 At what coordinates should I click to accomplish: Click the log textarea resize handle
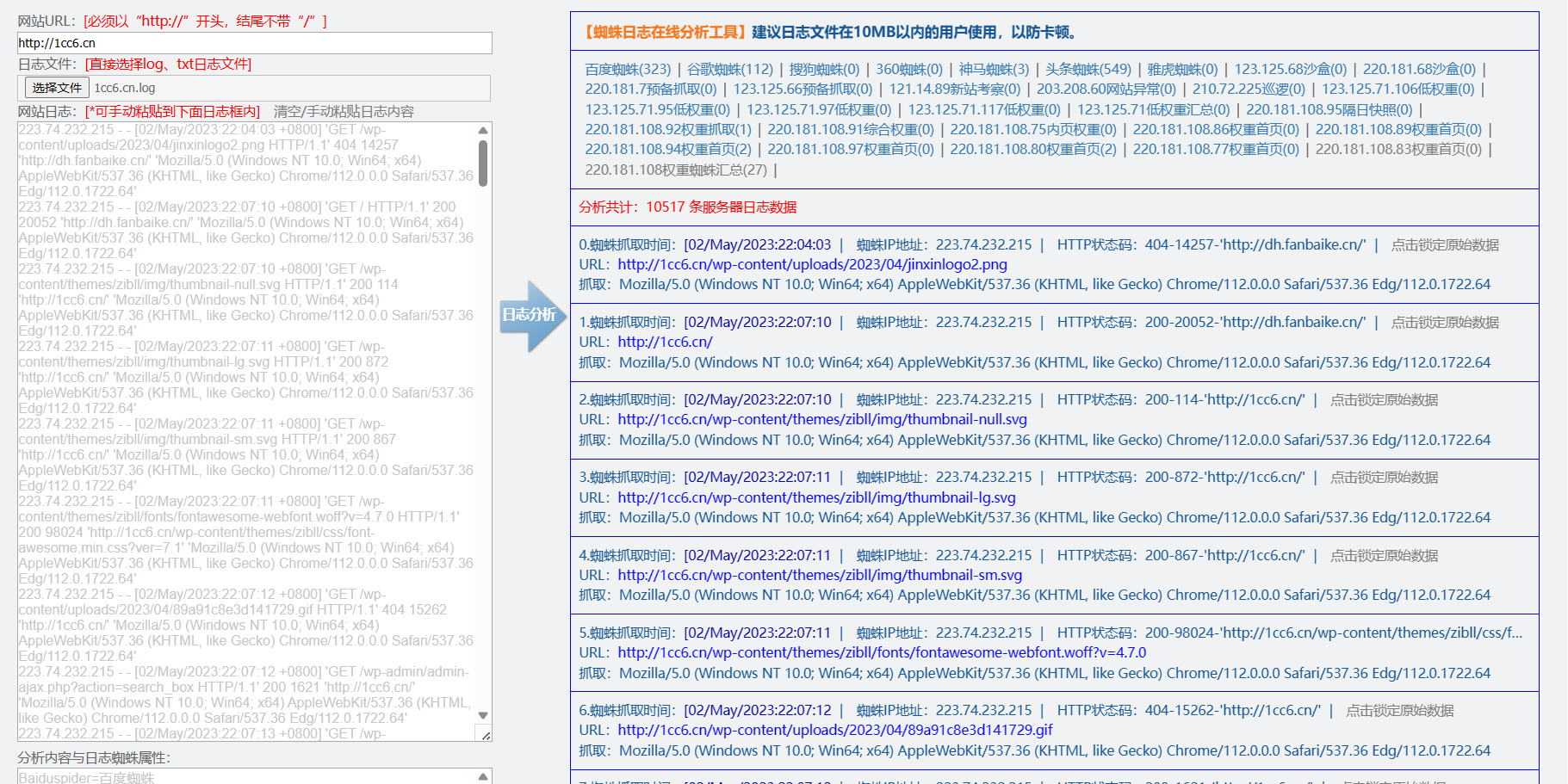coord(486,734)
